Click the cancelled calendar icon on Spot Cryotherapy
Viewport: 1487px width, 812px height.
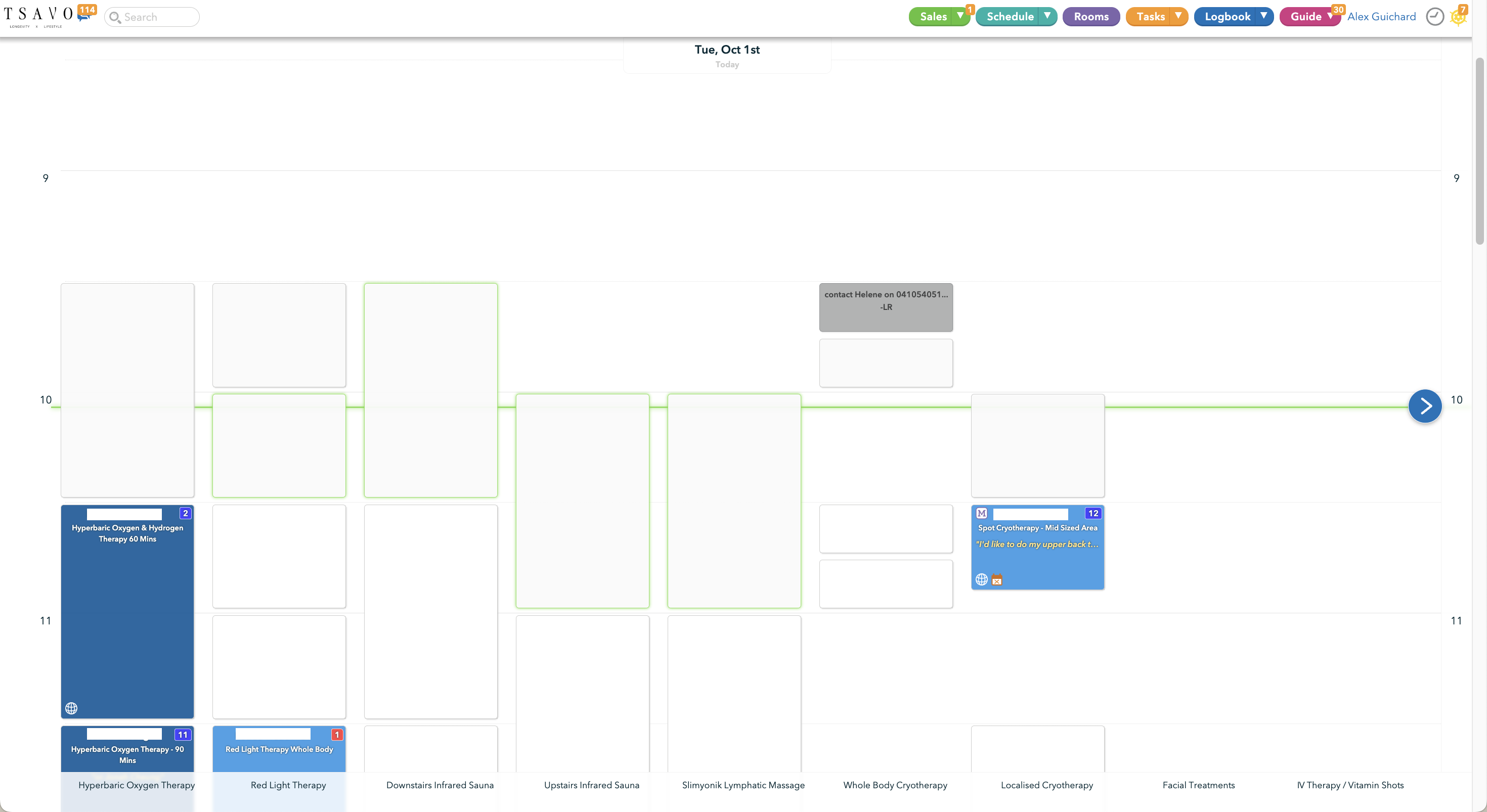click(x=997, y=580)
